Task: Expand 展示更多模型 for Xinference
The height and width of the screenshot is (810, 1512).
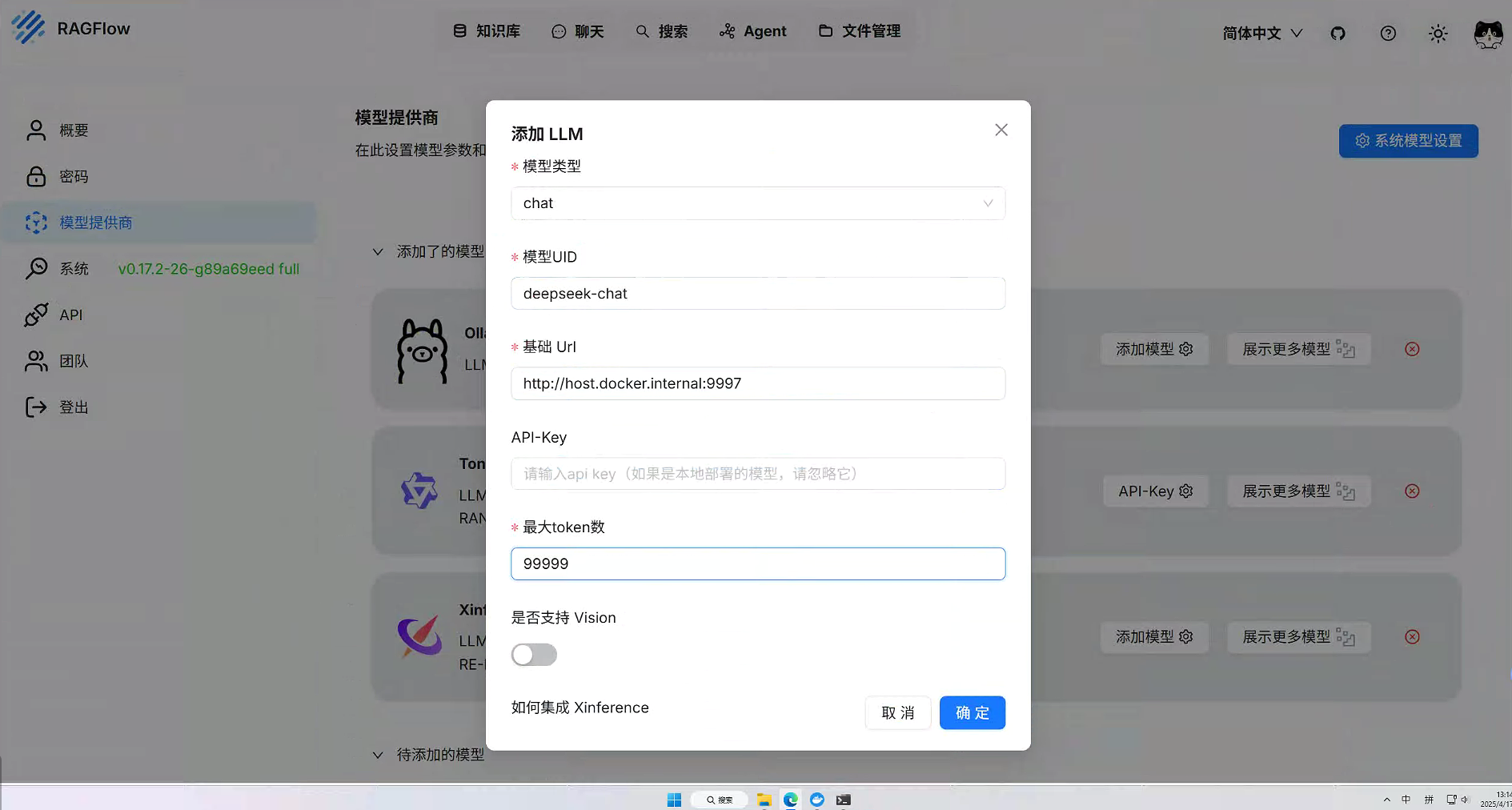Action: pos(1298,636)
